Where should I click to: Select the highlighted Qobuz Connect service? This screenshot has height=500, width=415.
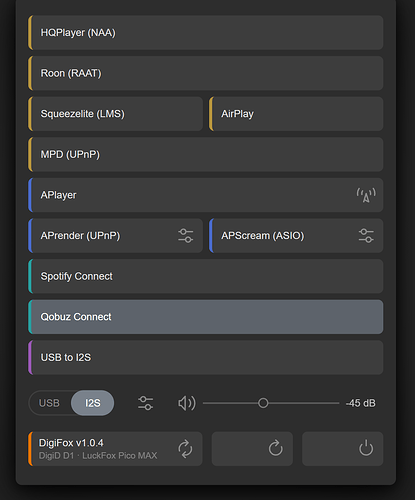click(x=206, y=317)
